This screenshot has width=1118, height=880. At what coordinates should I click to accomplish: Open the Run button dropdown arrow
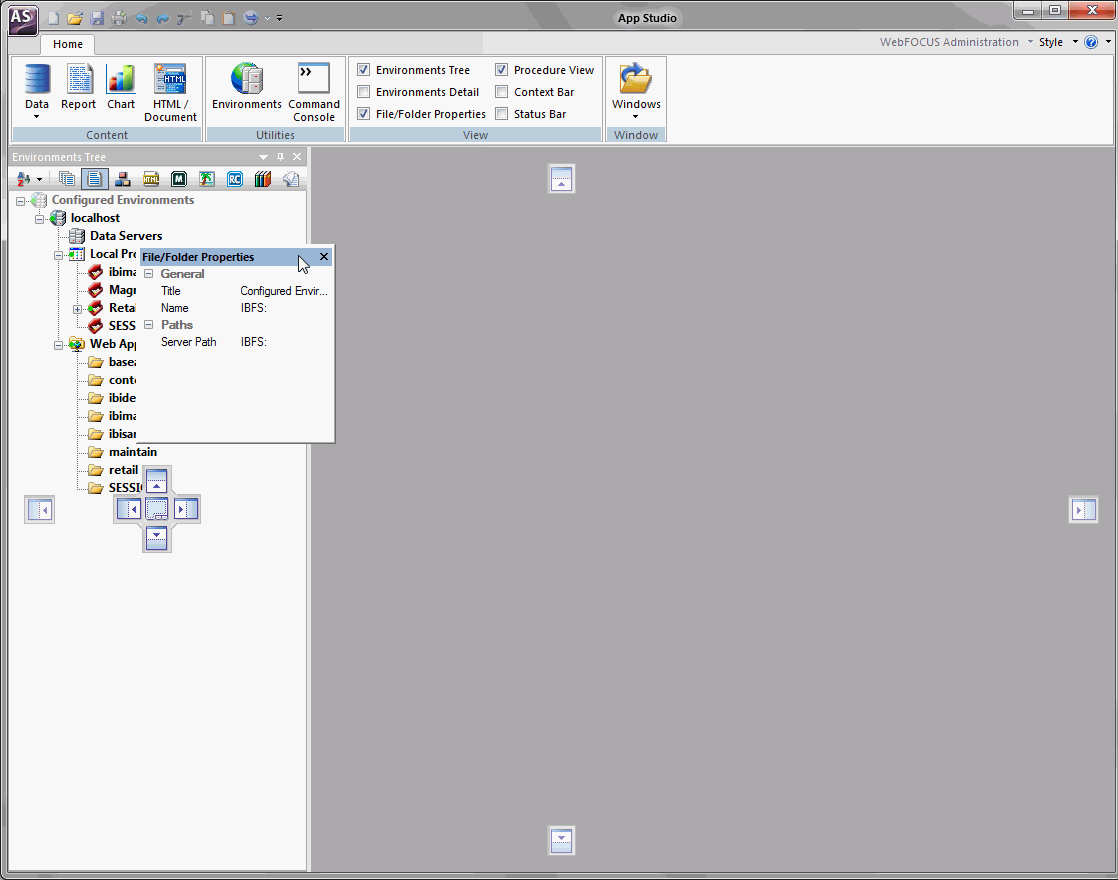click(x=267, y=19)
